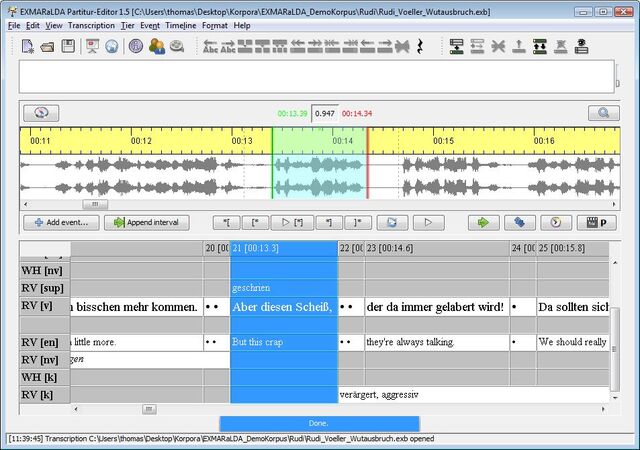Select timeline column 25 [00:15.8]
Image resolution: width=640 pixels, height=450 pixels.
[x=573, y=248]
